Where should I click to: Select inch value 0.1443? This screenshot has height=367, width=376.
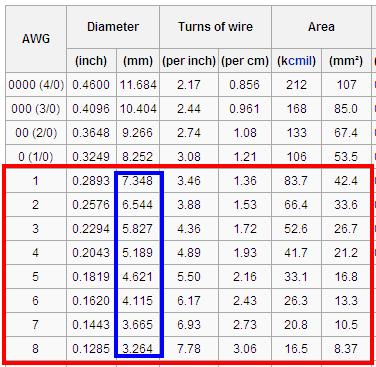(x=91, y=325)
